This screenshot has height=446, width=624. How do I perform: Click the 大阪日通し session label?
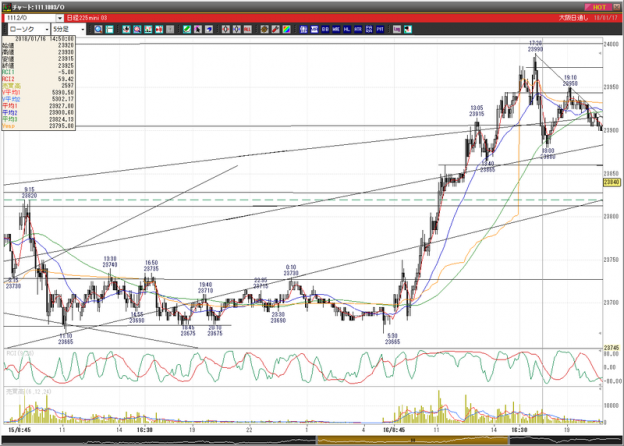573,18
